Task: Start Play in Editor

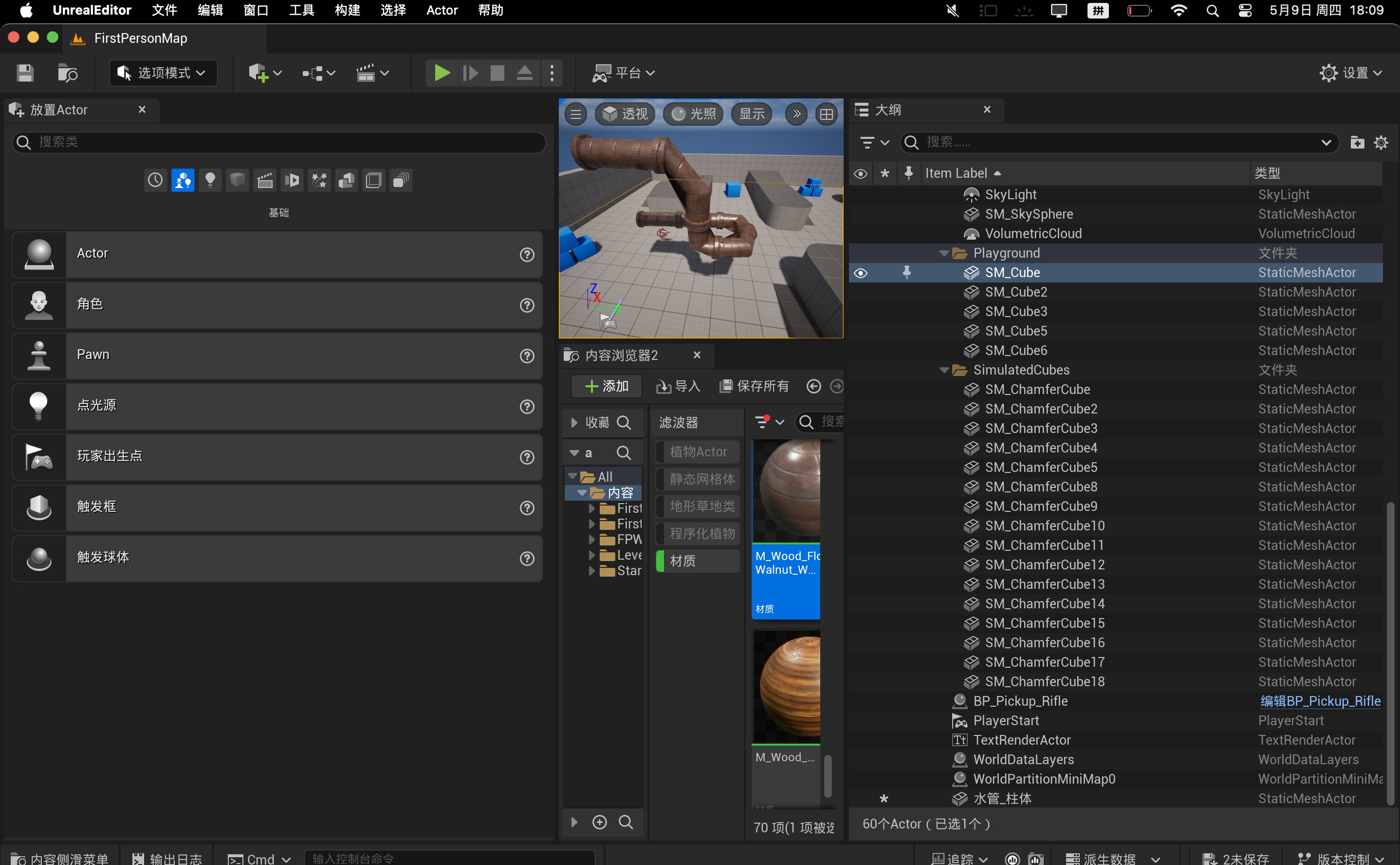Action: click(x=442, y=73)
